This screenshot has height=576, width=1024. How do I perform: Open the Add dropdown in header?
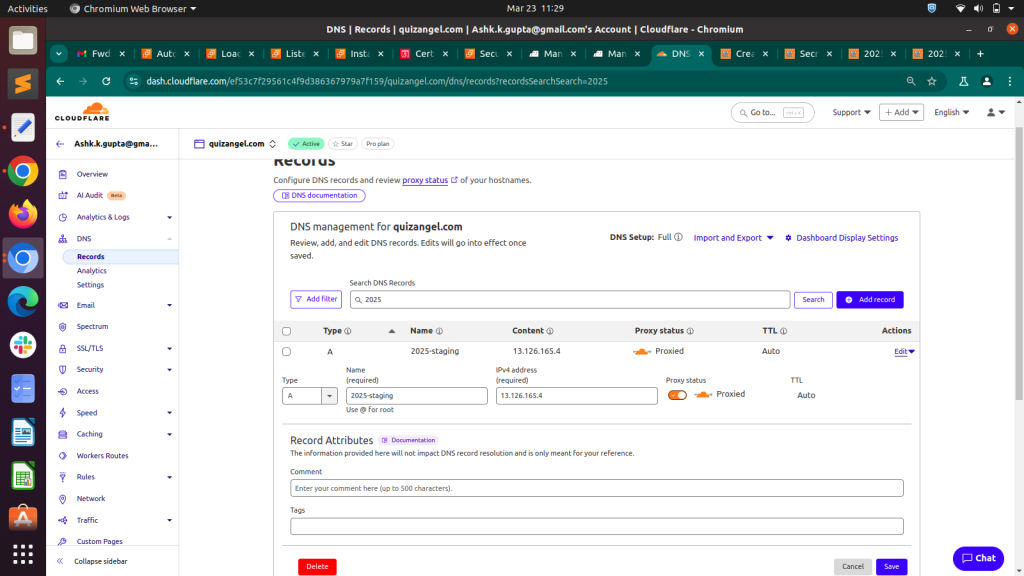point(901,112)
